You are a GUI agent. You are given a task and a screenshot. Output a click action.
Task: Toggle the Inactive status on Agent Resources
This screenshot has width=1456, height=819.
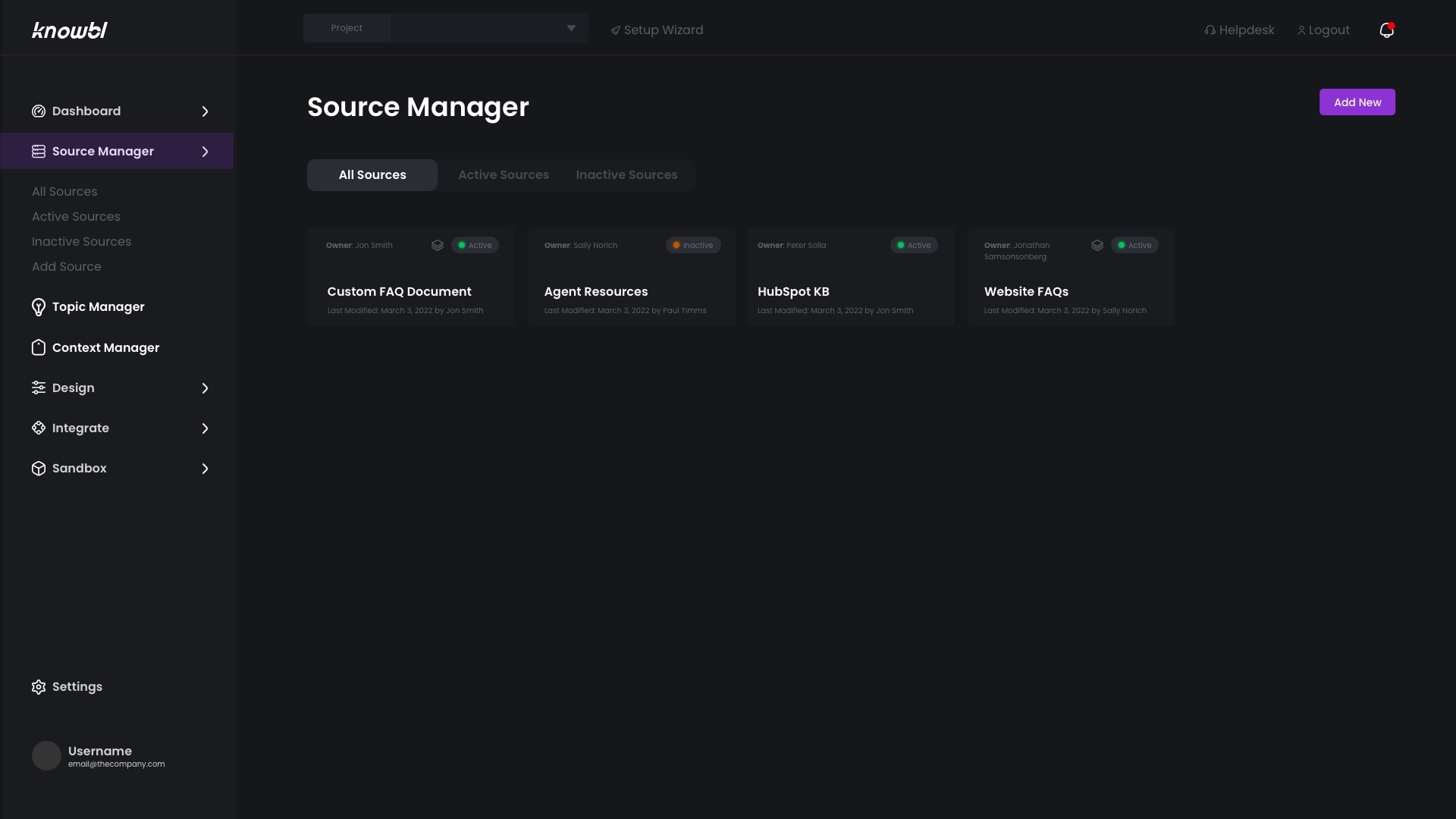693,245
